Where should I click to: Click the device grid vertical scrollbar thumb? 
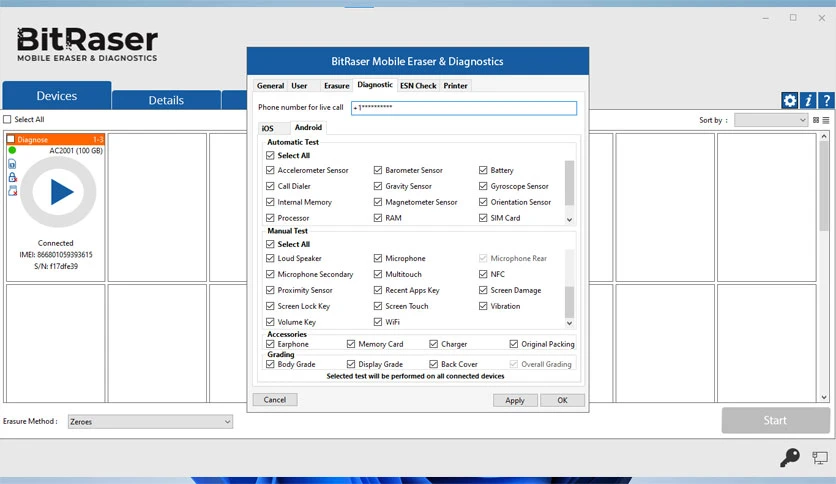(x=824, y=187)
